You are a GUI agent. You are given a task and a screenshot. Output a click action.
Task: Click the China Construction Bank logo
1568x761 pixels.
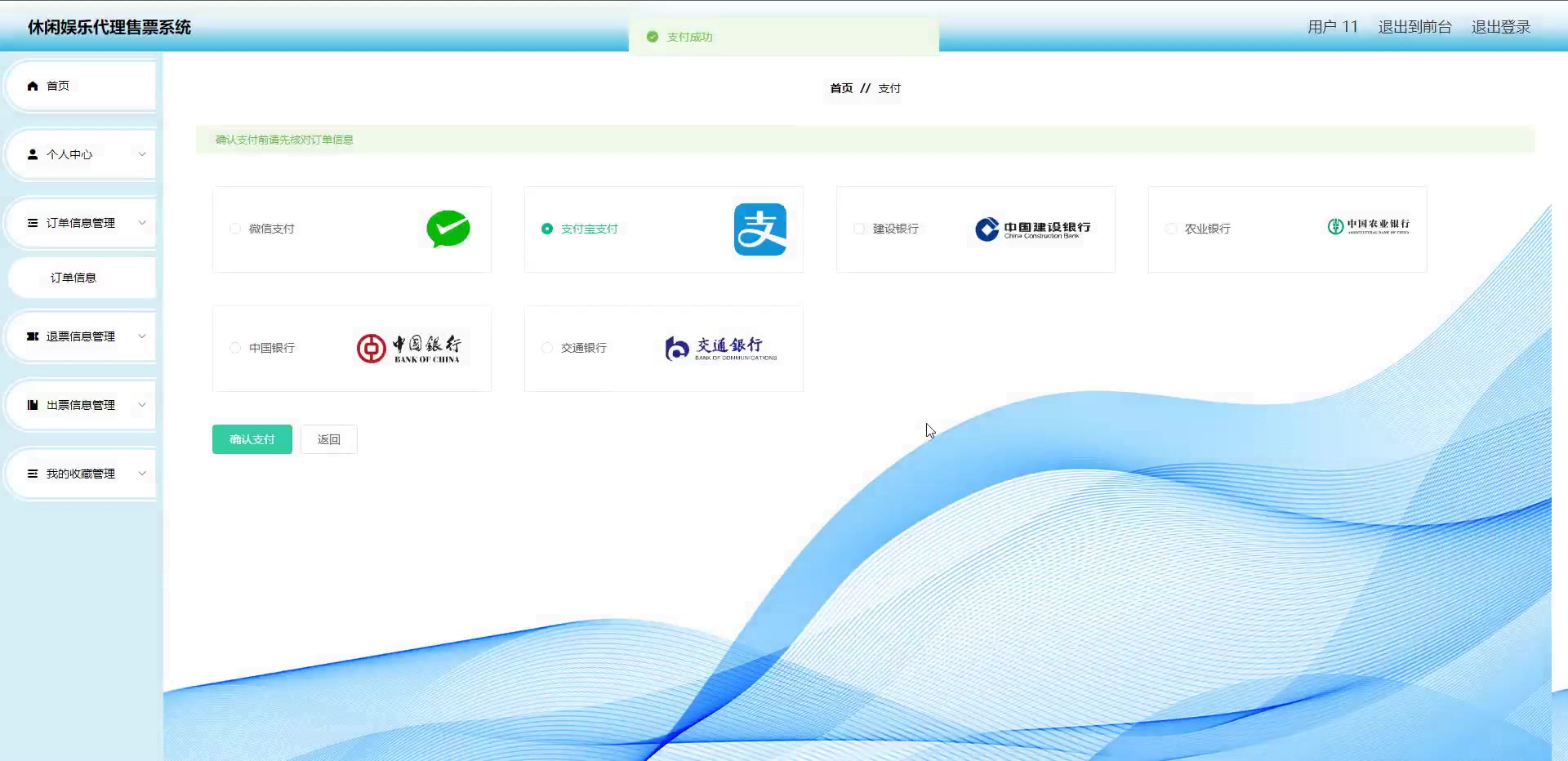tap(1033, 229)
